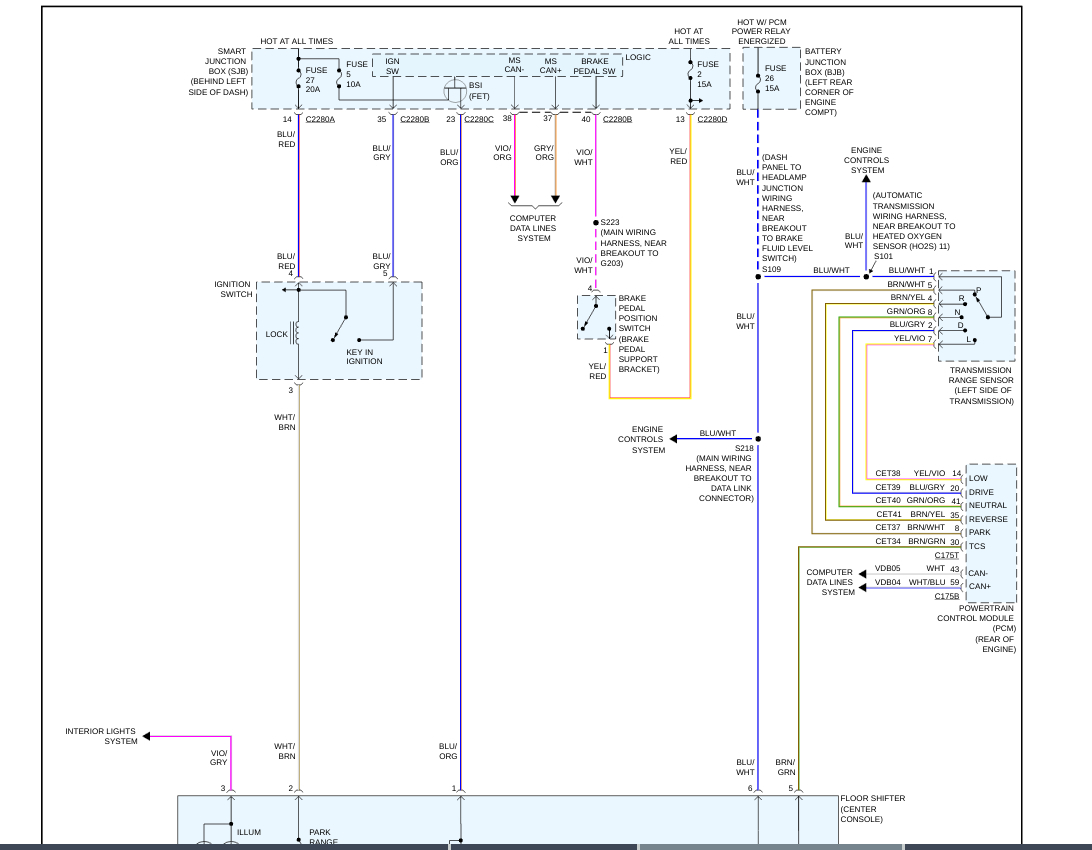Image resolution: width=1092 pixels, height=850 pixels.
Task: Click the S109 splice label
Action: (x=771, y=269)
